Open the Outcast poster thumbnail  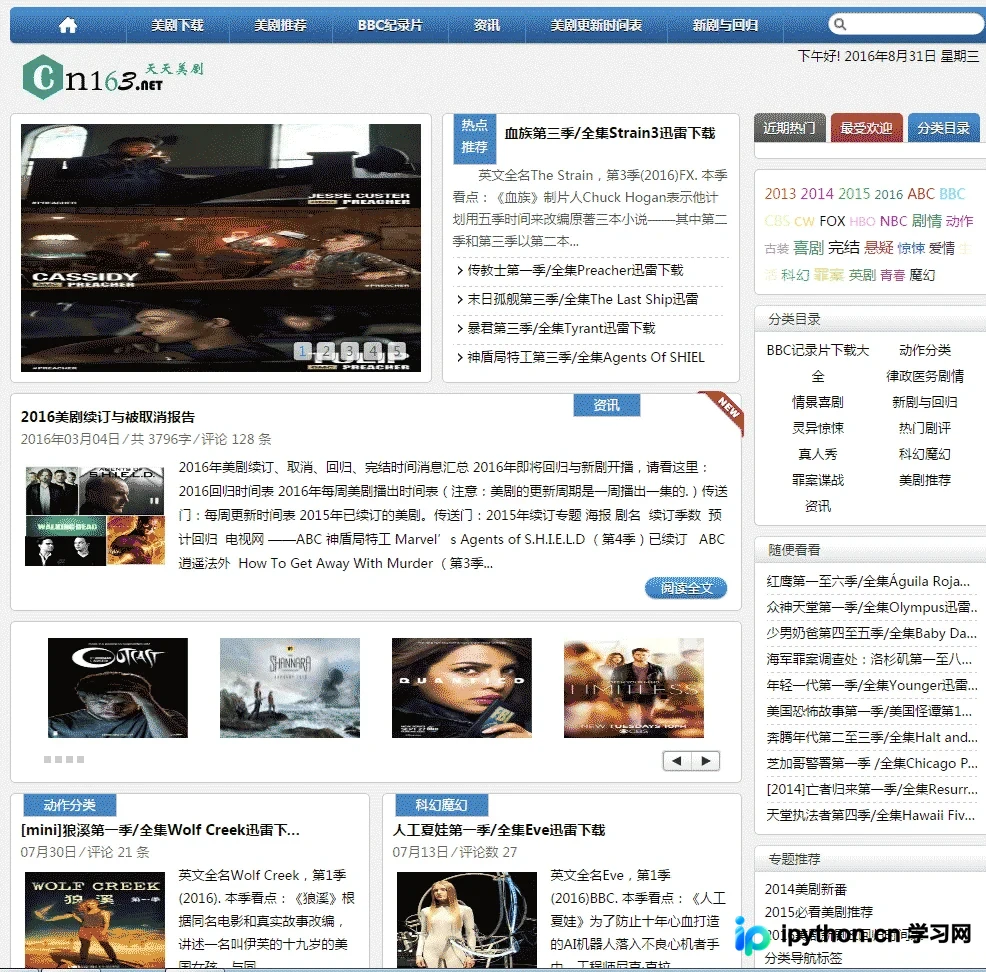[118, 688]
